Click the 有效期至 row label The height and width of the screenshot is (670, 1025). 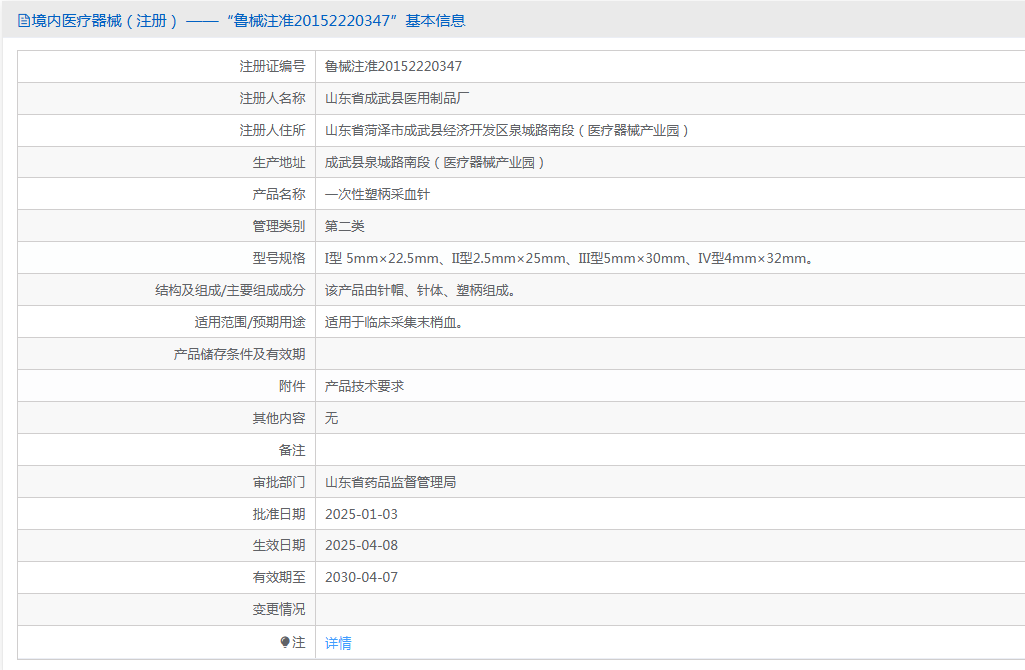click(x=278, y=578)
